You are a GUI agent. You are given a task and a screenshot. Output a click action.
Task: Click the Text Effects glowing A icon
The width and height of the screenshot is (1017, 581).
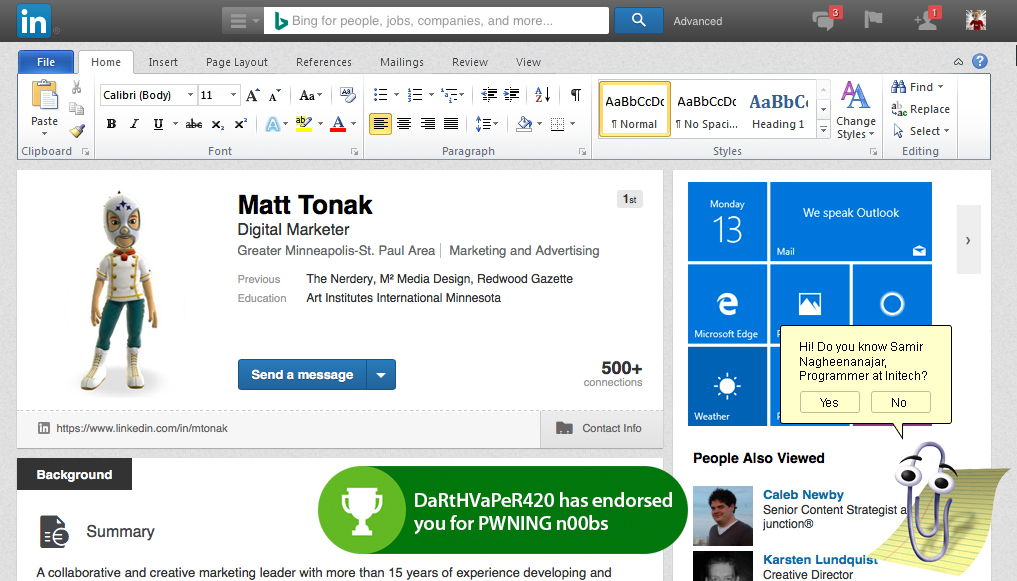pyautogui.click(x=272, y=124)
